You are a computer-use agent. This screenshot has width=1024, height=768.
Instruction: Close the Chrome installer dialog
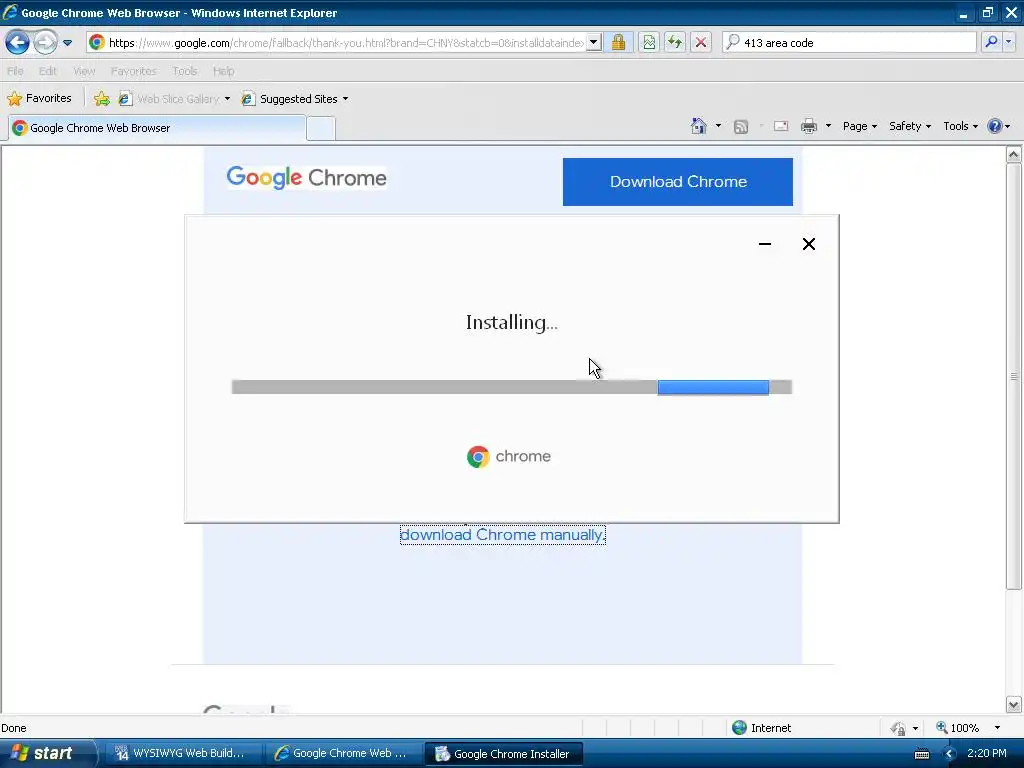[808, 244]
